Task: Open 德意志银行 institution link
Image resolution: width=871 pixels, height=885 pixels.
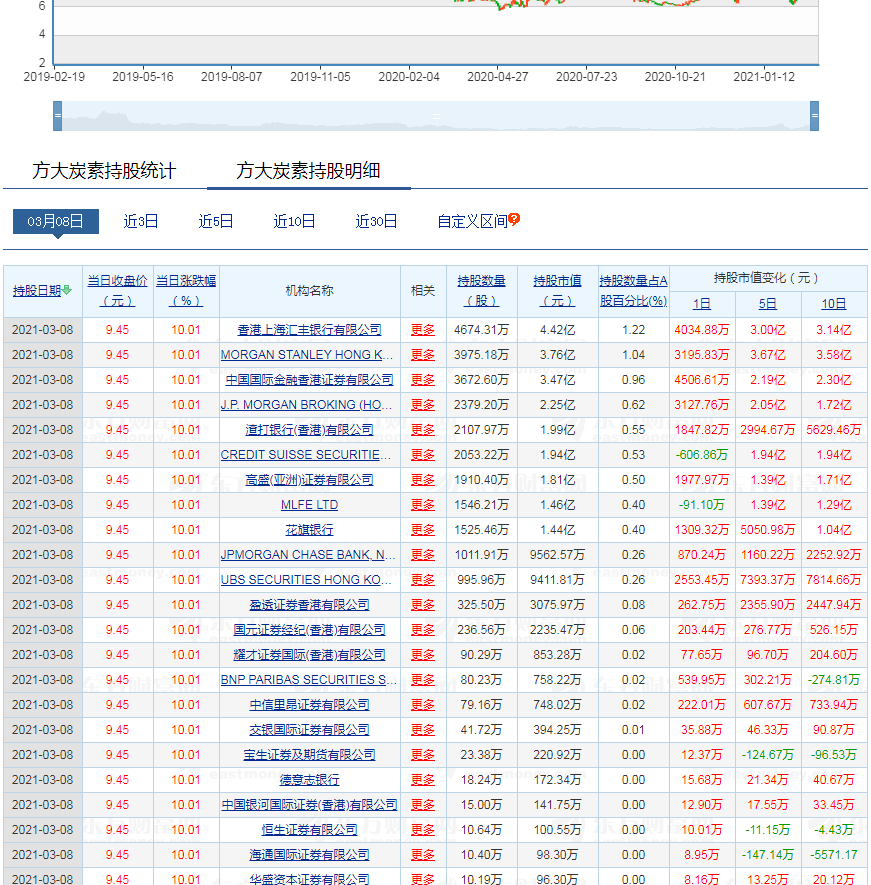Action: 309,779
